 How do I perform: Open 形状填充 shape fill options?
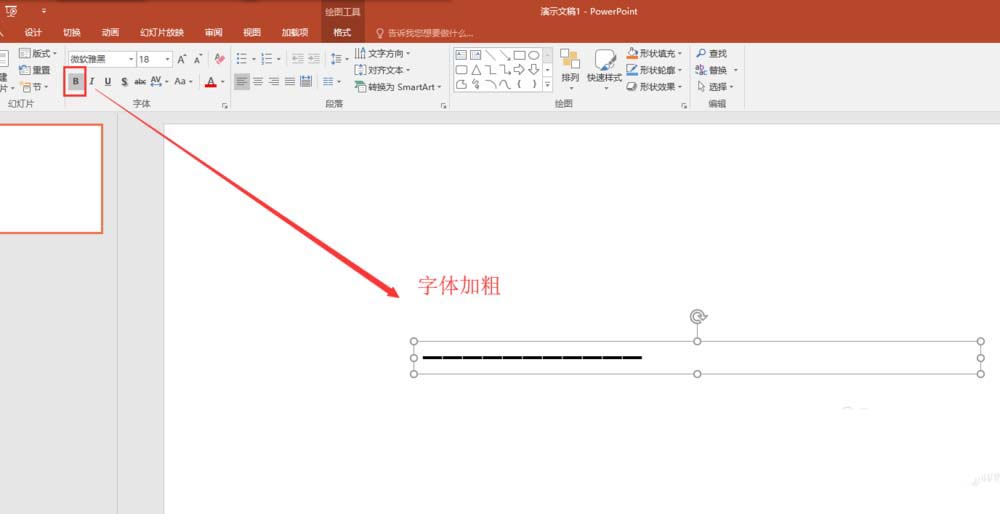(x=654, y=54)
